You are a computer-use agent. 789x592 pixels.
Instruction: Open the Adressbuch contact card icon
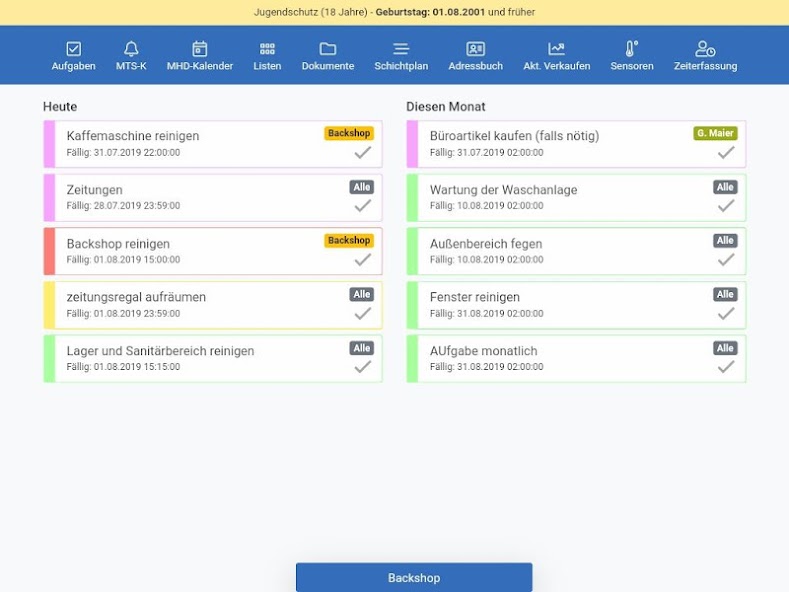click(x=476, y=49)
